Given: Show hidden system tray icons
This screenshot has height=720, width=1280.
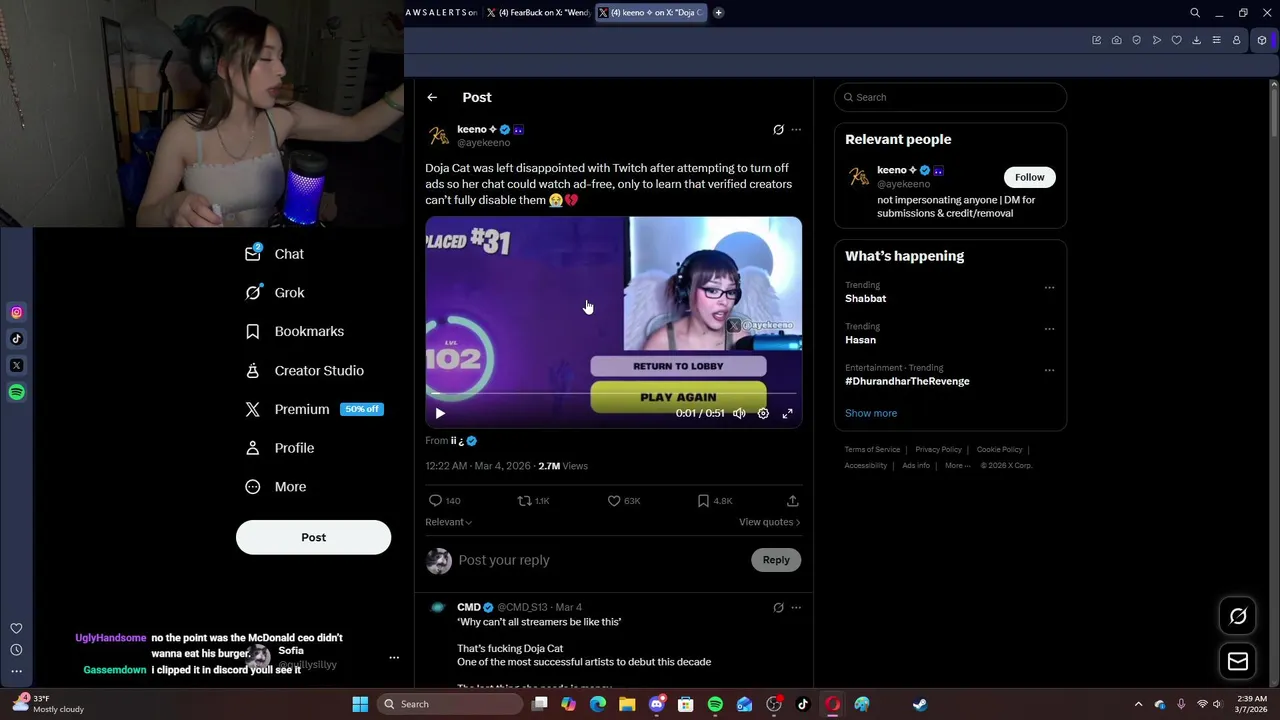Looking at the screenshot, I should 1138,704.
